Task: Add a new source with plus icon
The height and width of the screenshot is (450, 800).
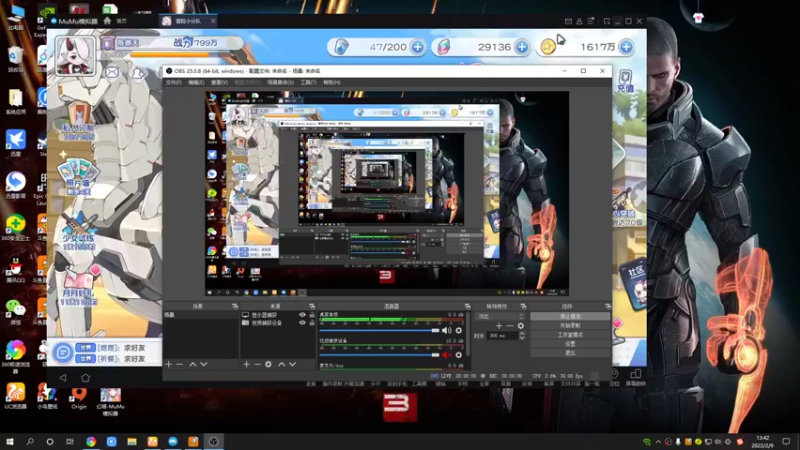Action: tap(246, 364)
